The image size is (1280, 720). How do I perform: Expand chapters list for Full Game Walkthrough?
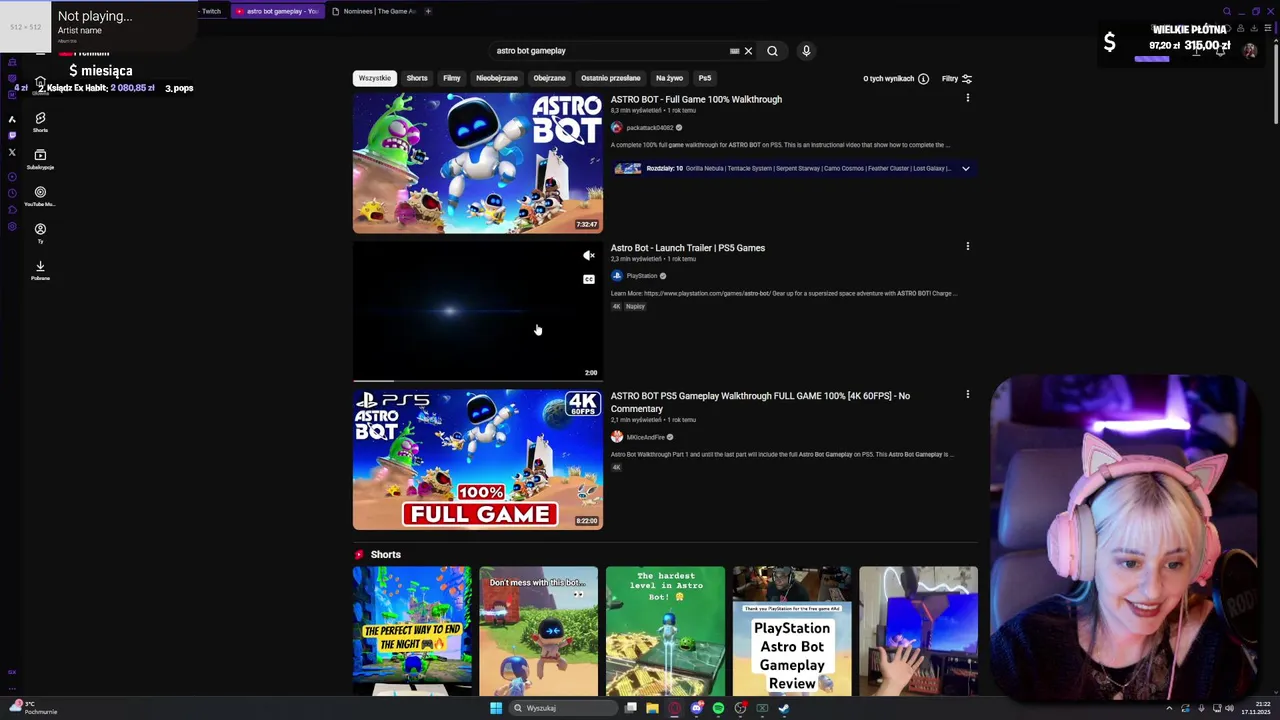point(965,168)
